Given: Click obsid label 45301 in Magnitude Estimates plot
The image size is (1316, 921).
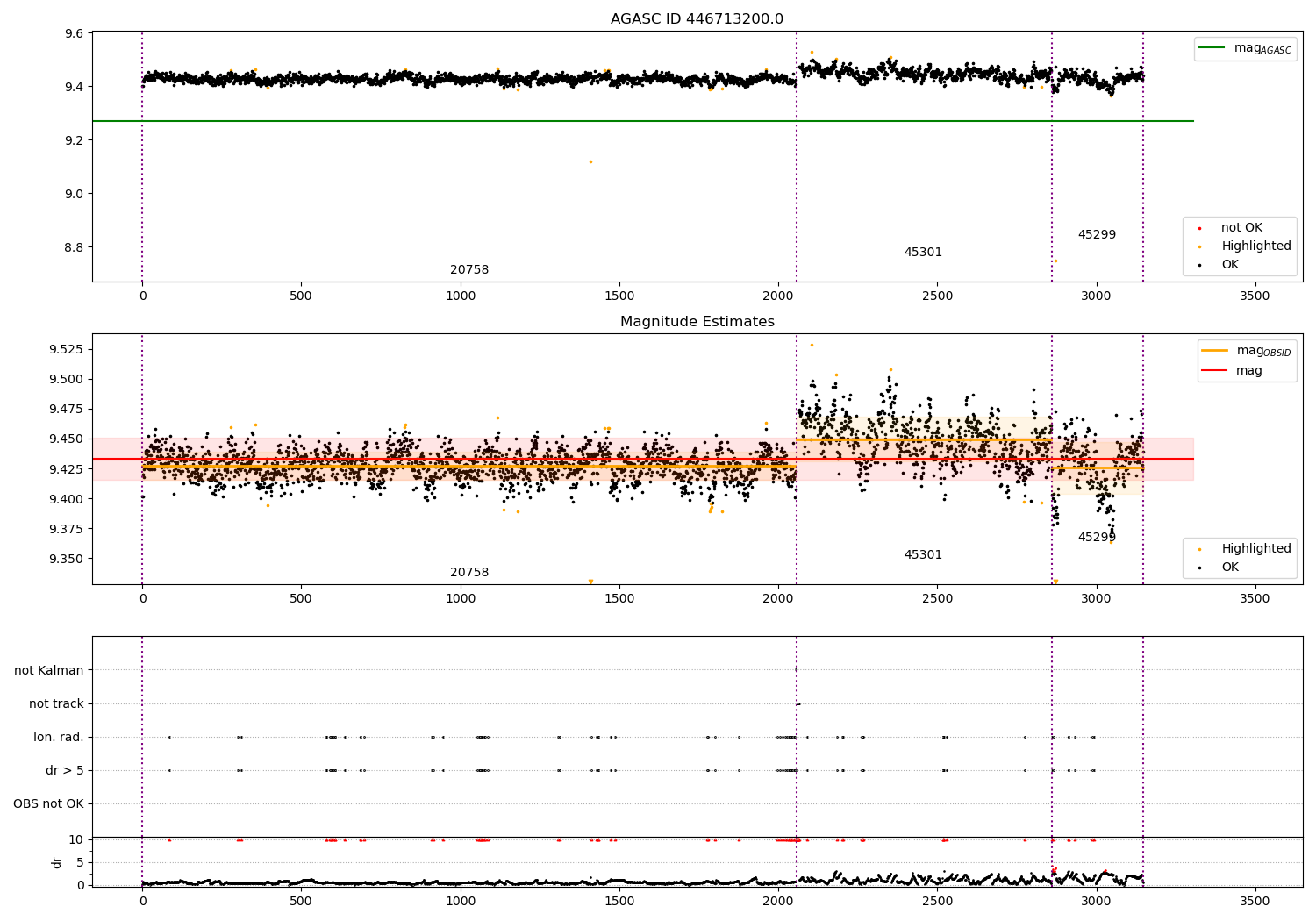Looking at the screenshot, I should pyautogui.click(x=923, y=555).
